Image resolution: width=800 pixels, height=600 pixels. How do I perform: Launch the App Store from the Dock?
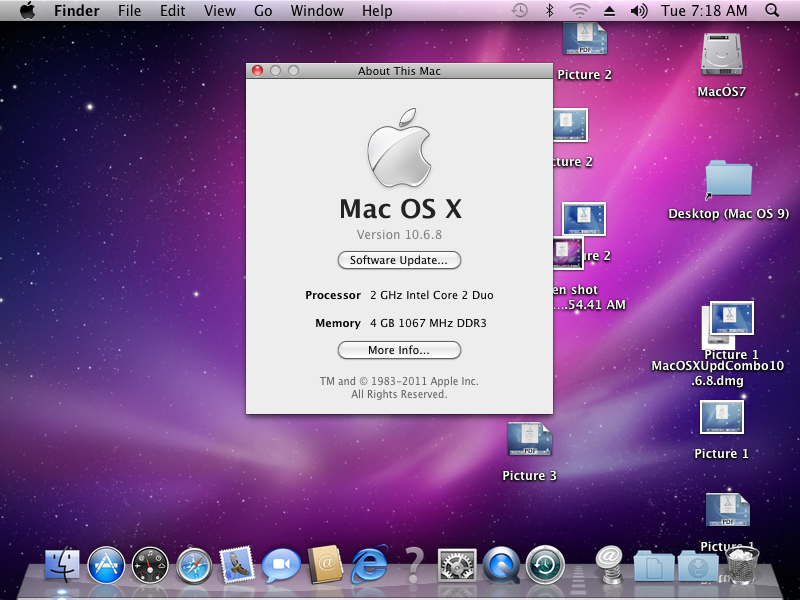pos(106,565)
